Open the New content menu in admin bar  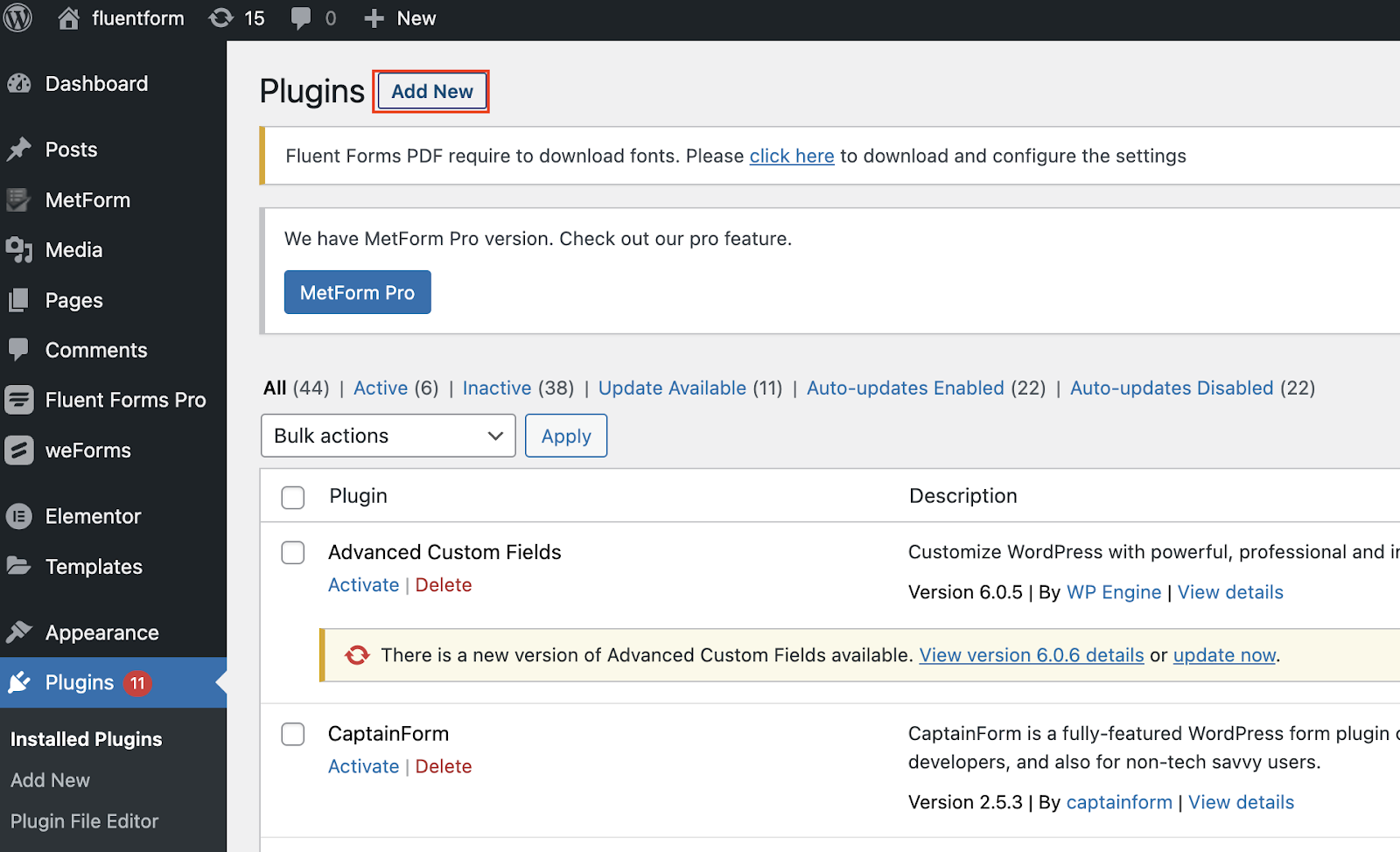tap(401, 18)
